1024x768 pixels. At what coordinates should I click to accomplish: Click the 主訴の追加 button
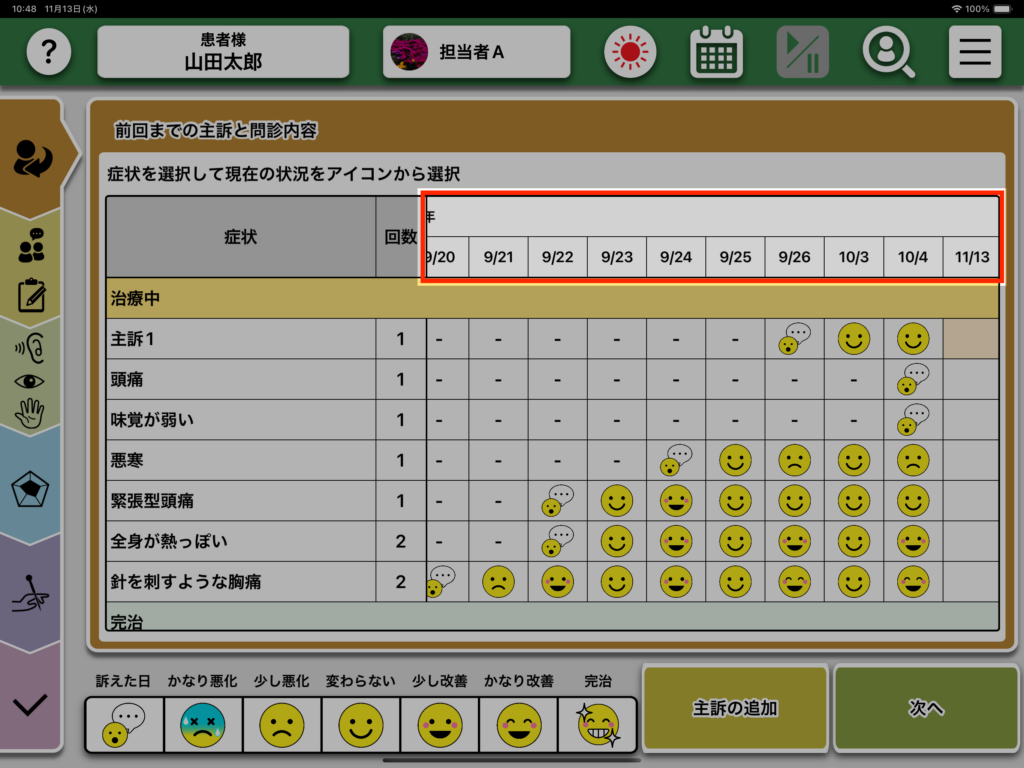pos(735,708)
